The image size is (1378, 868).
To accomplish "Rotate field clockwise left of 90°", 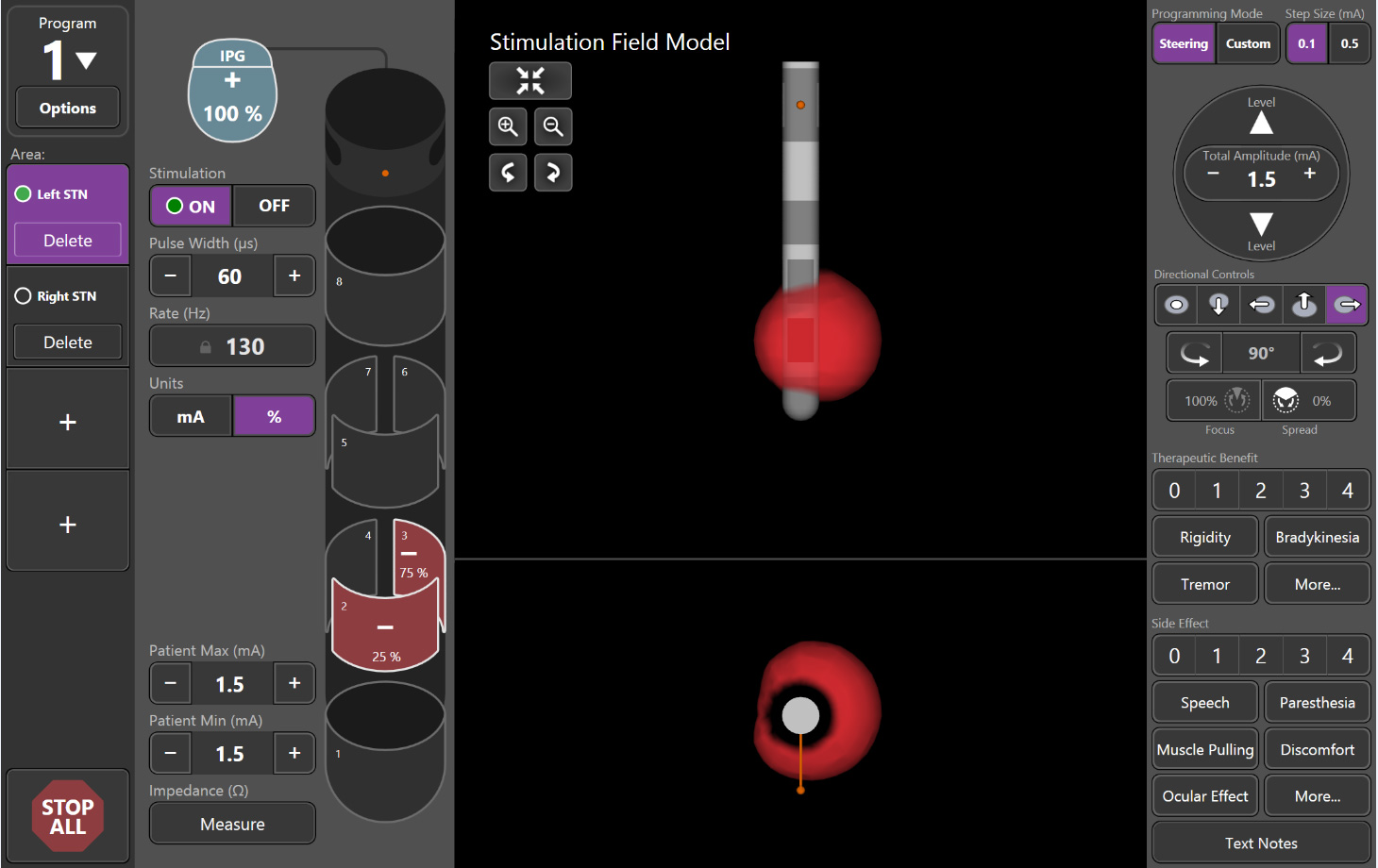I will 1195,354.
